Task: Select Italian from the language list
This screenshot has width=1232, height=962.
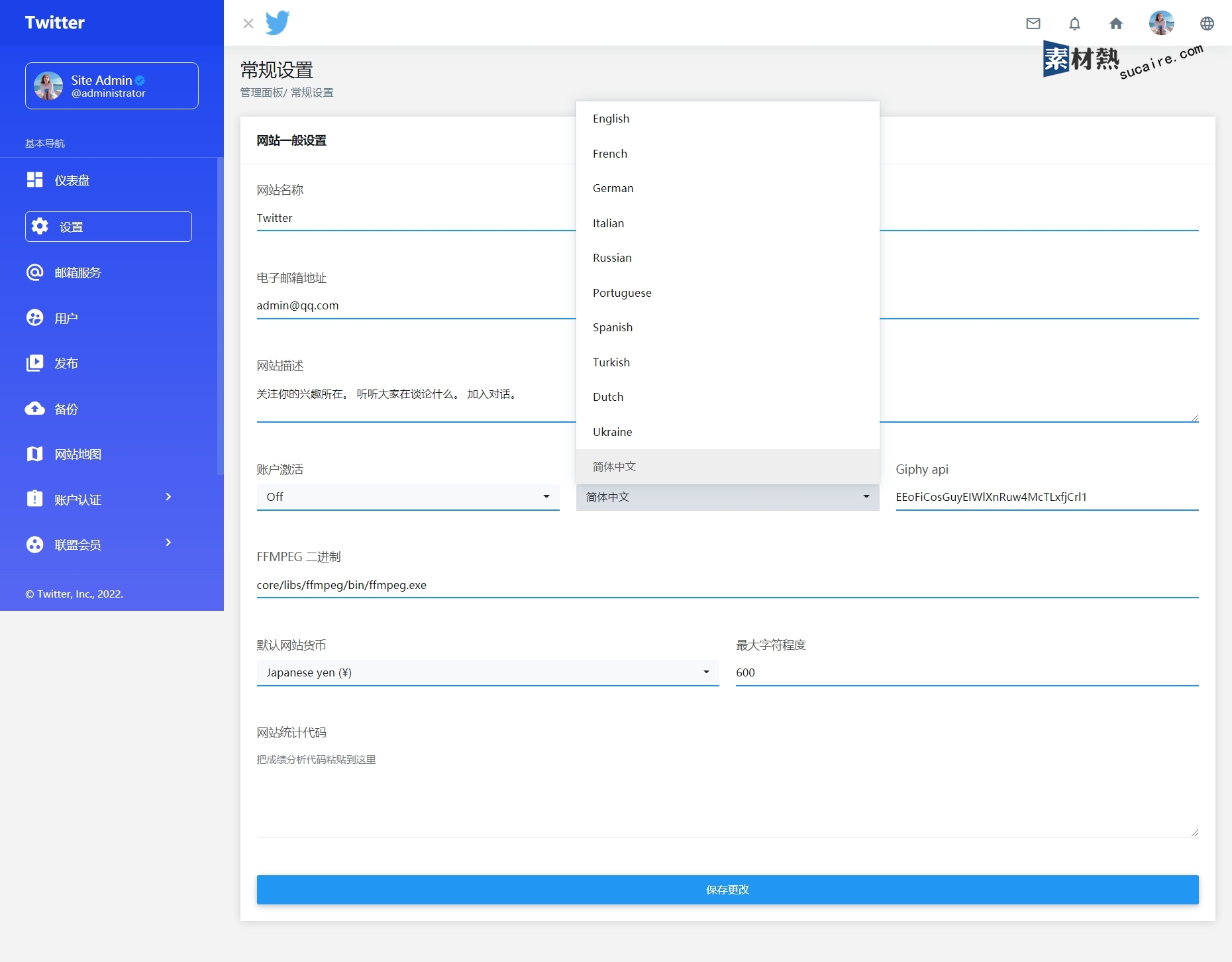Action: tap(728, 223)
